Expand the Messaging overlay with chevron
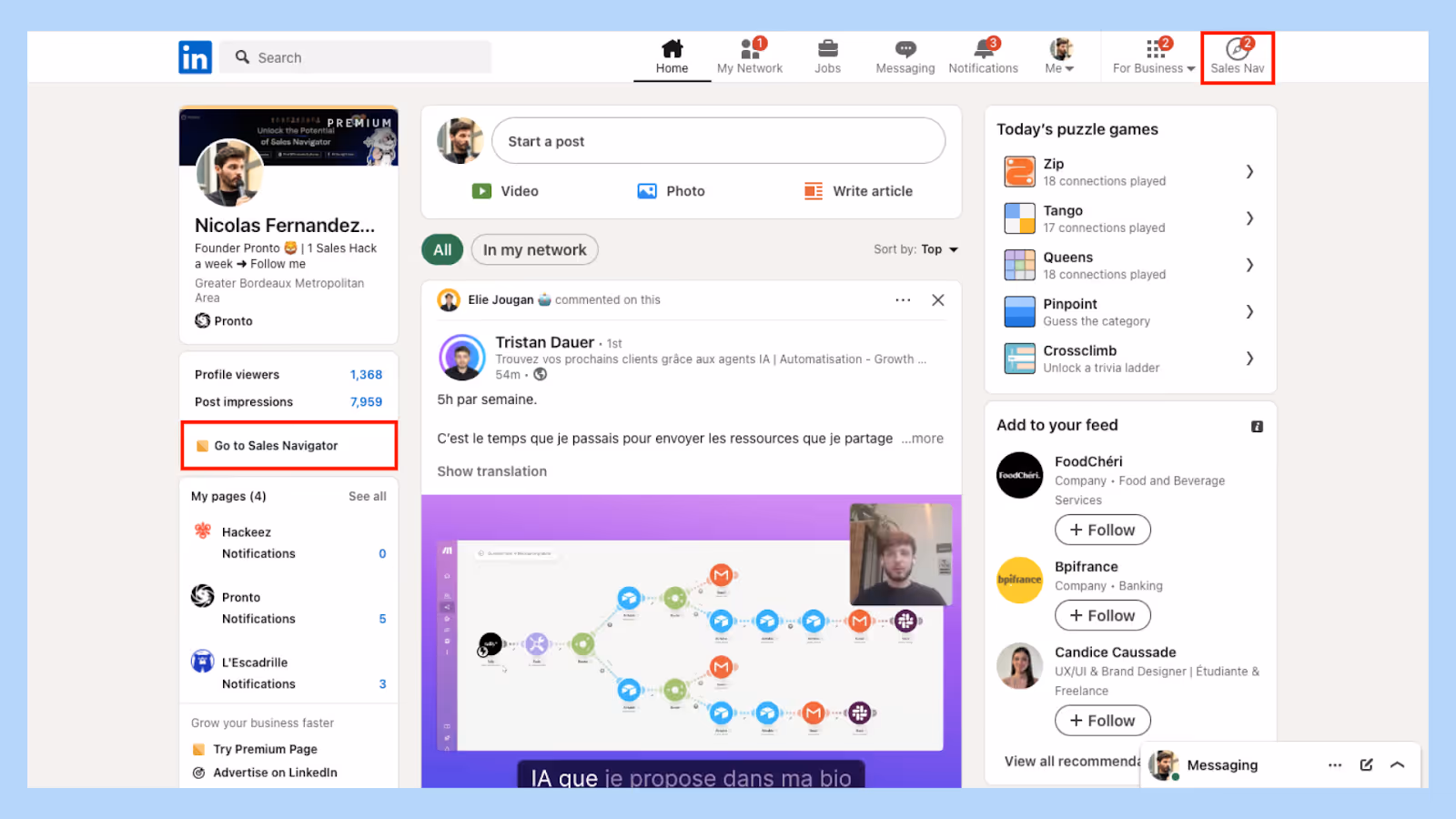 coord(1398,765)
